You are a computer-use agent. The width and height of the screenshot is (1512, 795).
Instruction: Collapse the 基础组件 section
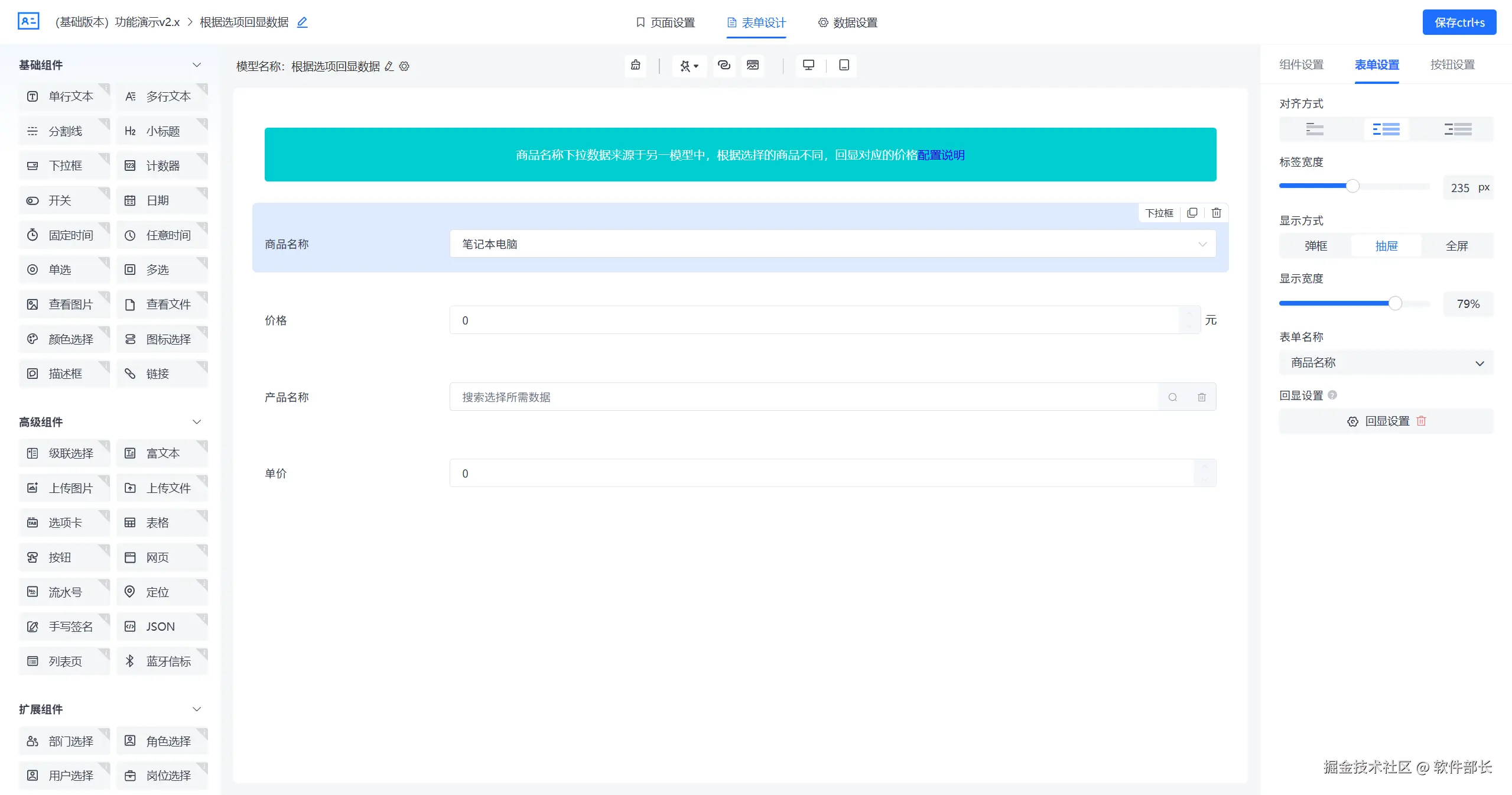click(197, 65)
